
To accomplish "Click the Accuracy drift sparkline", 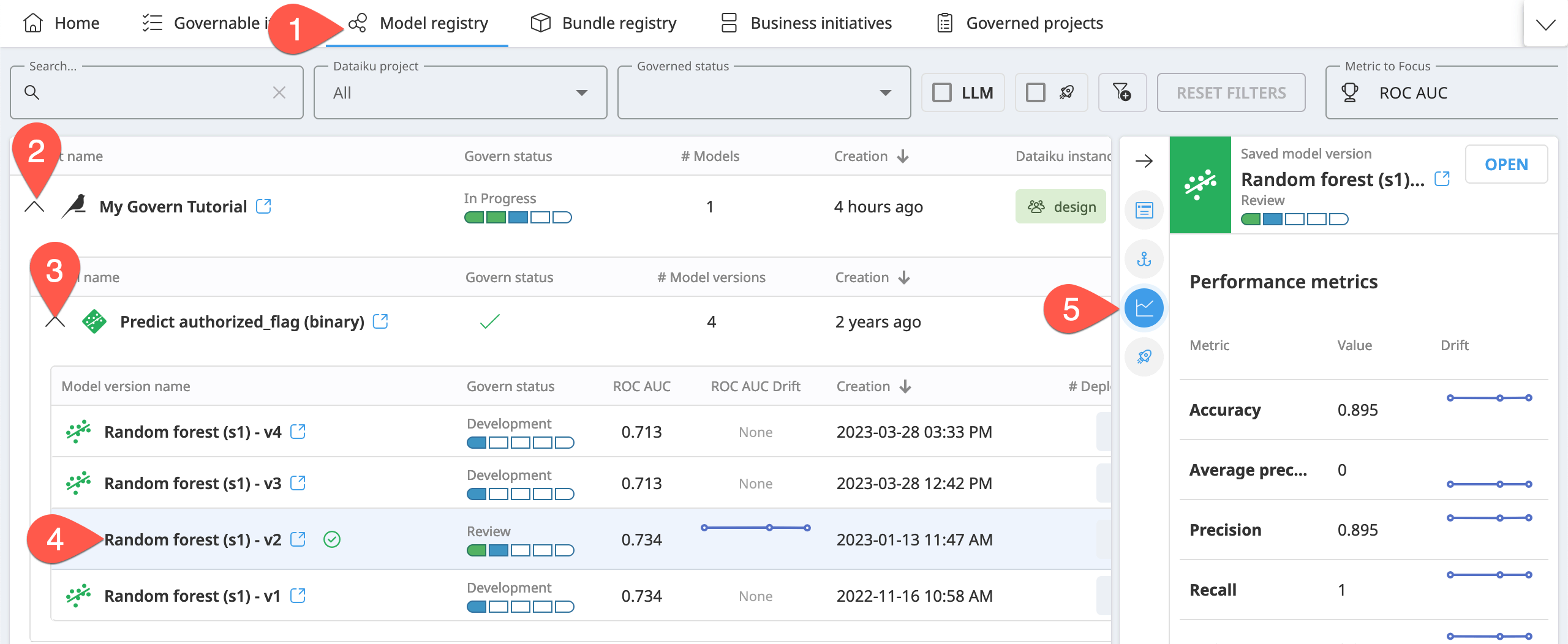I will tap(1489, 399).
